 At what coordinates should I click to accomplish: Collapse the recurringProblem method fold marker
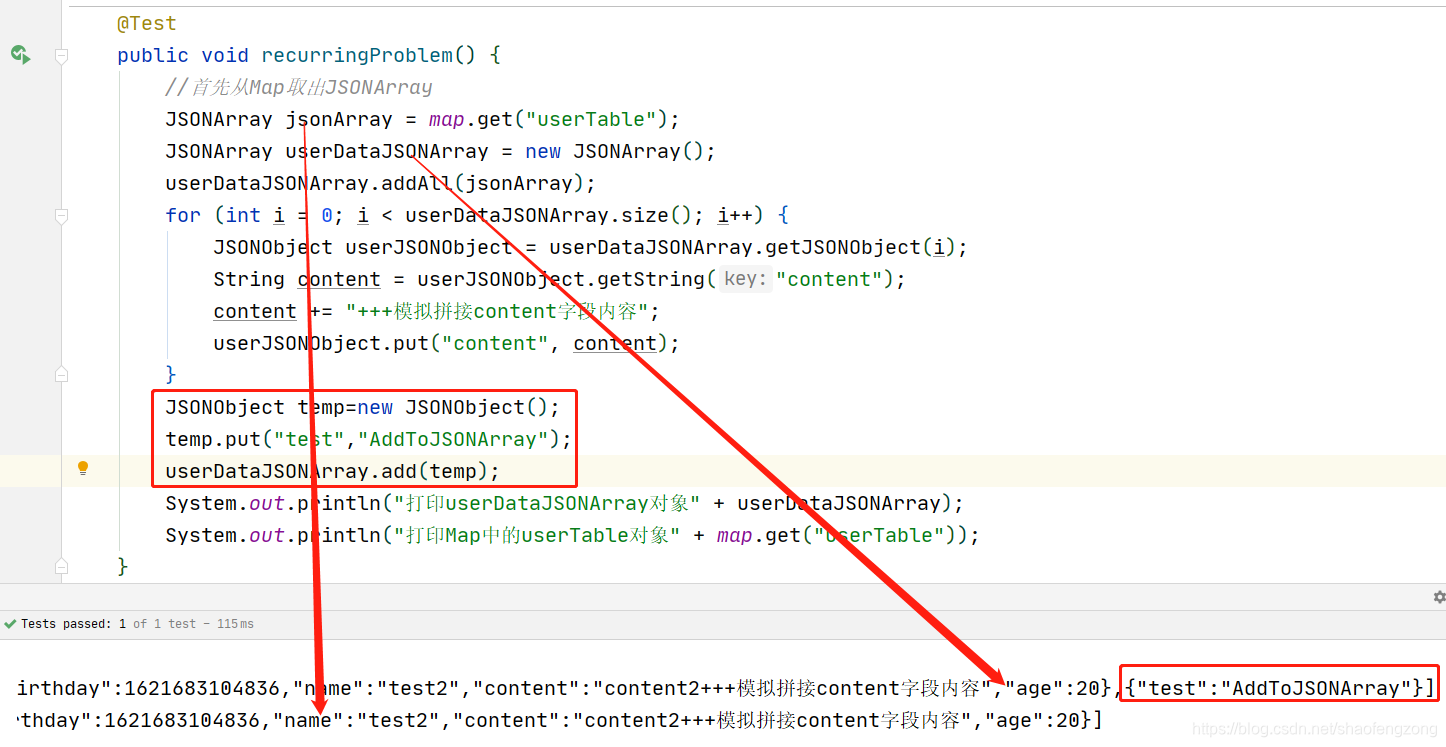61,56
